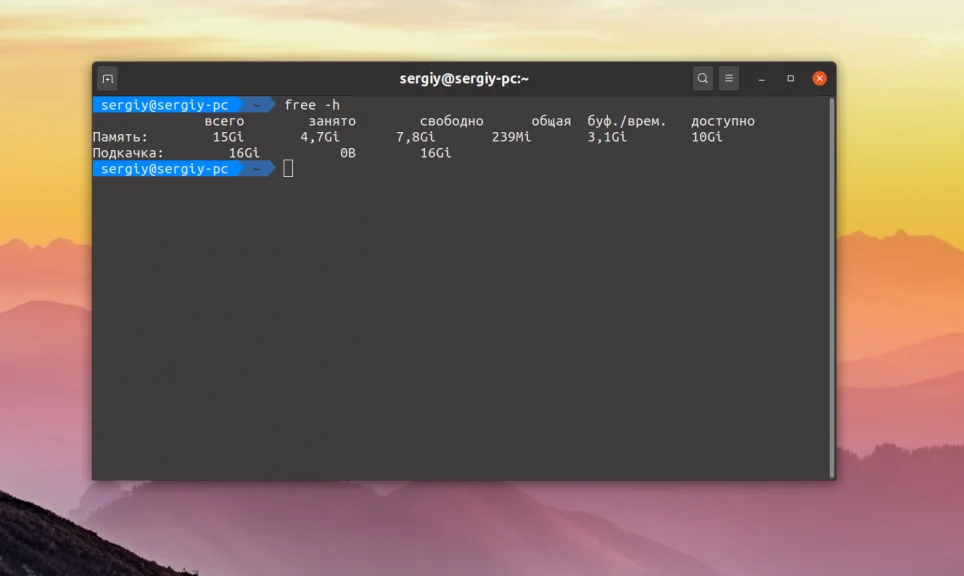Click the terminal cursor at the bottom prompt
This screenshot has width=964, height=576.
[288, 168]
